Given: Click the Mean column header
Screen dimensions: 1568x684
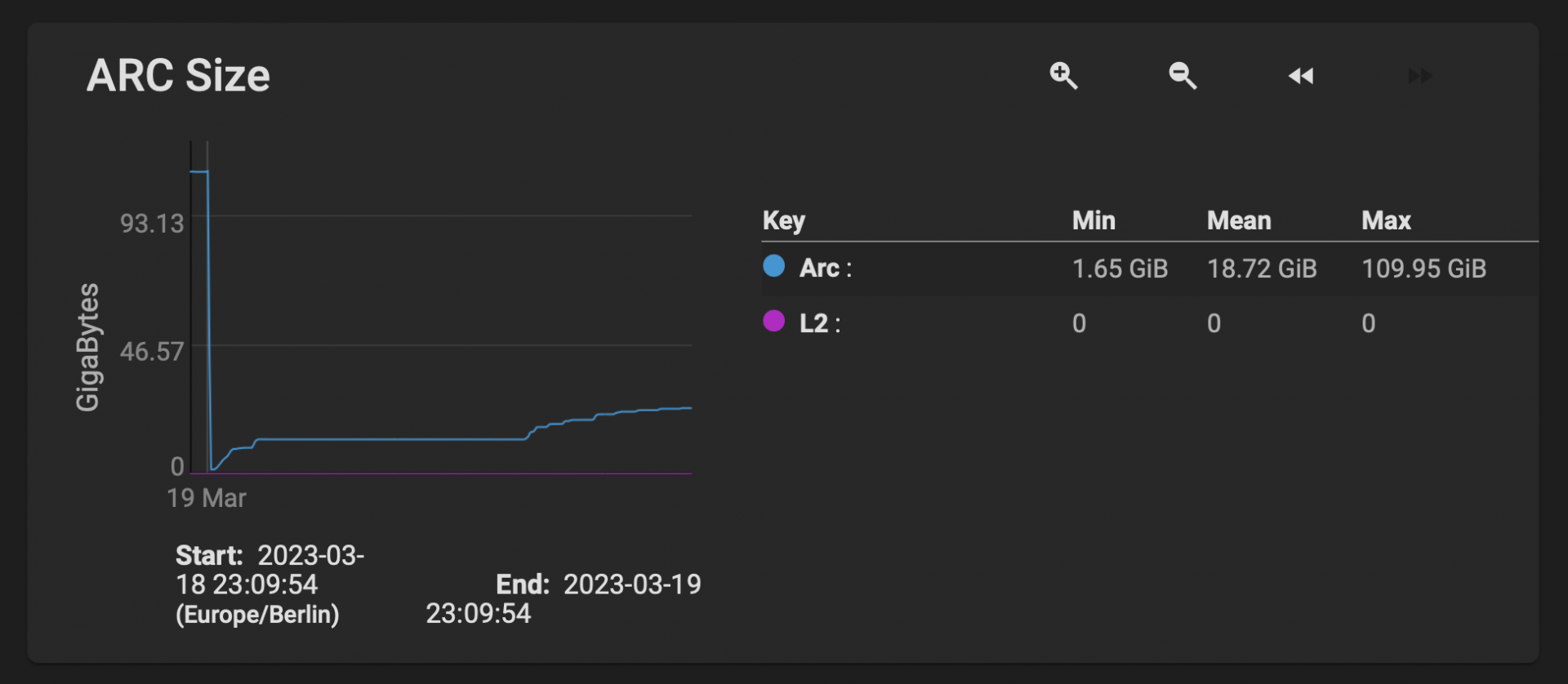Looking at the screenshot, I should [1239, 220].
